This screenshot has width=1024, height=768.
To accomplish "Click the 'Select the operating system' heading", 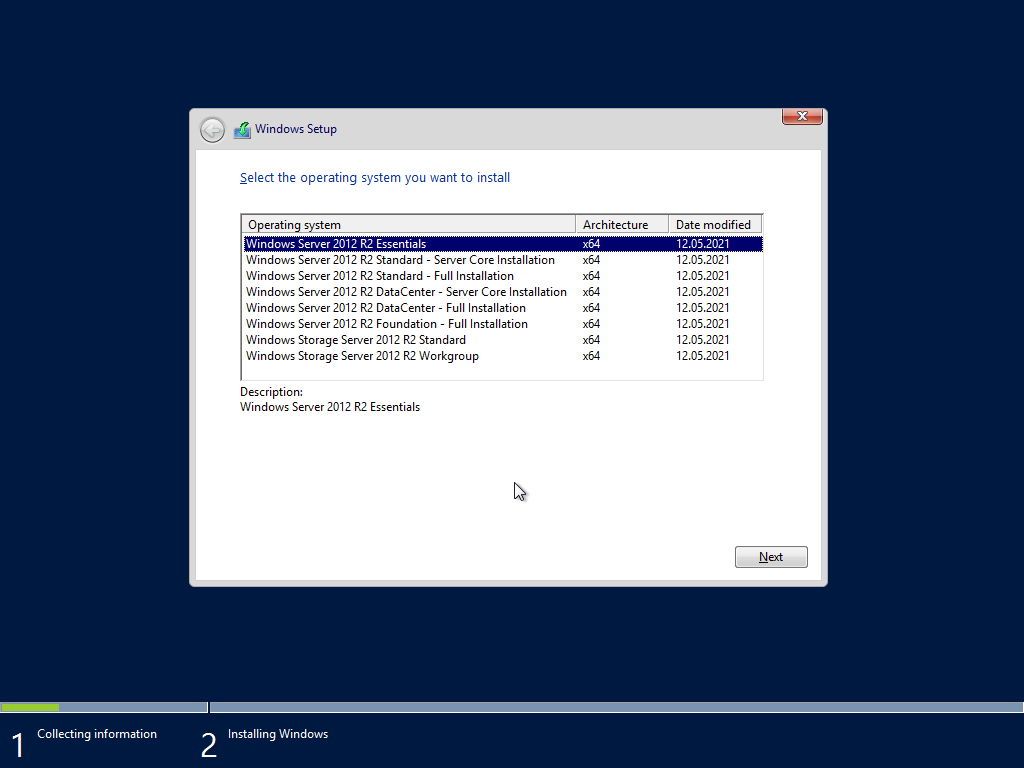I will 375,178.
